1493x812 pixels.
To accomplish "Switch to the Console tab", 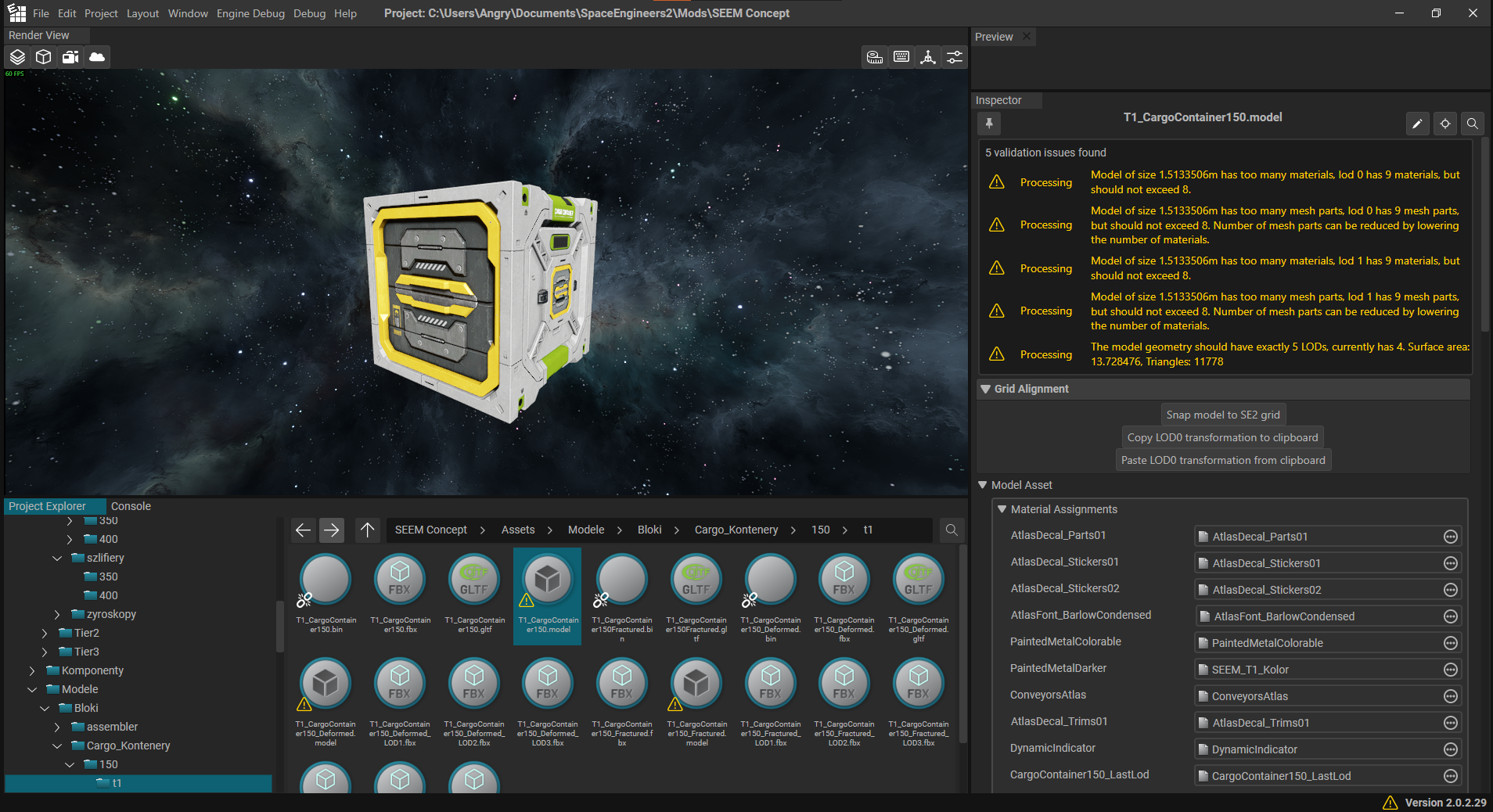I will point(131,506).
